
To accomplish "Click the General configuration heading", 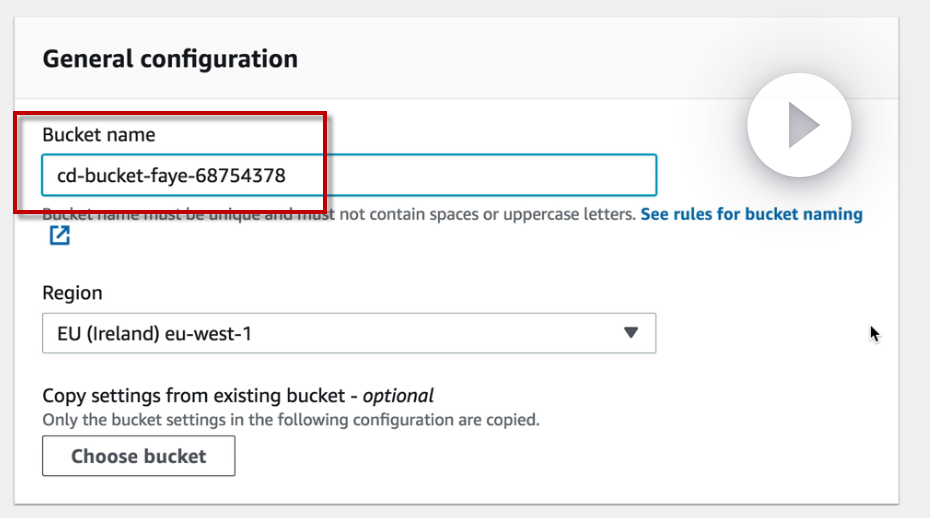I will (170, 59).
